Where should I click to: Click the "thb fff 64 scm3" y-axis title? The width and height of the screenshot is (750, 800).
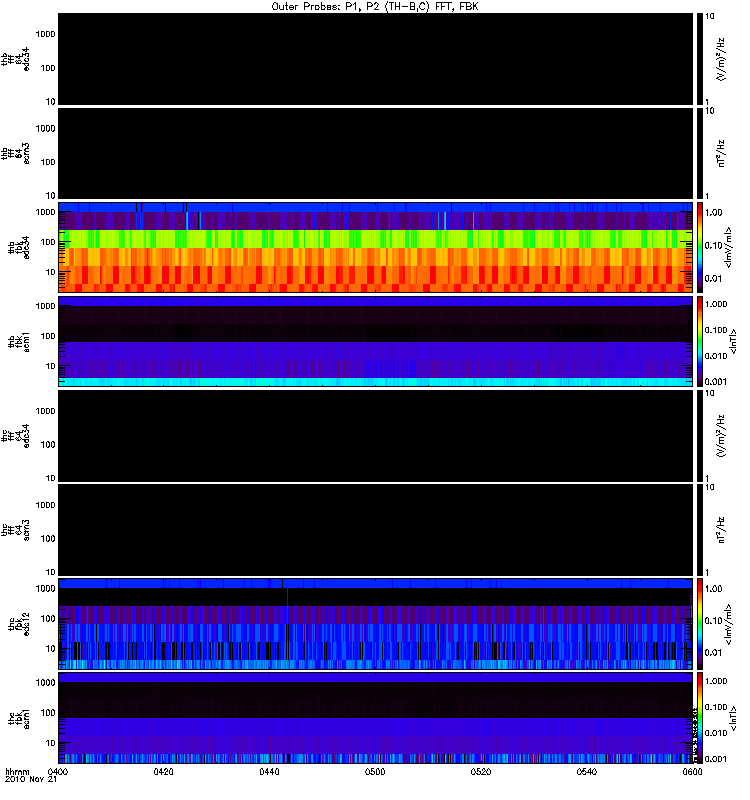15,154
